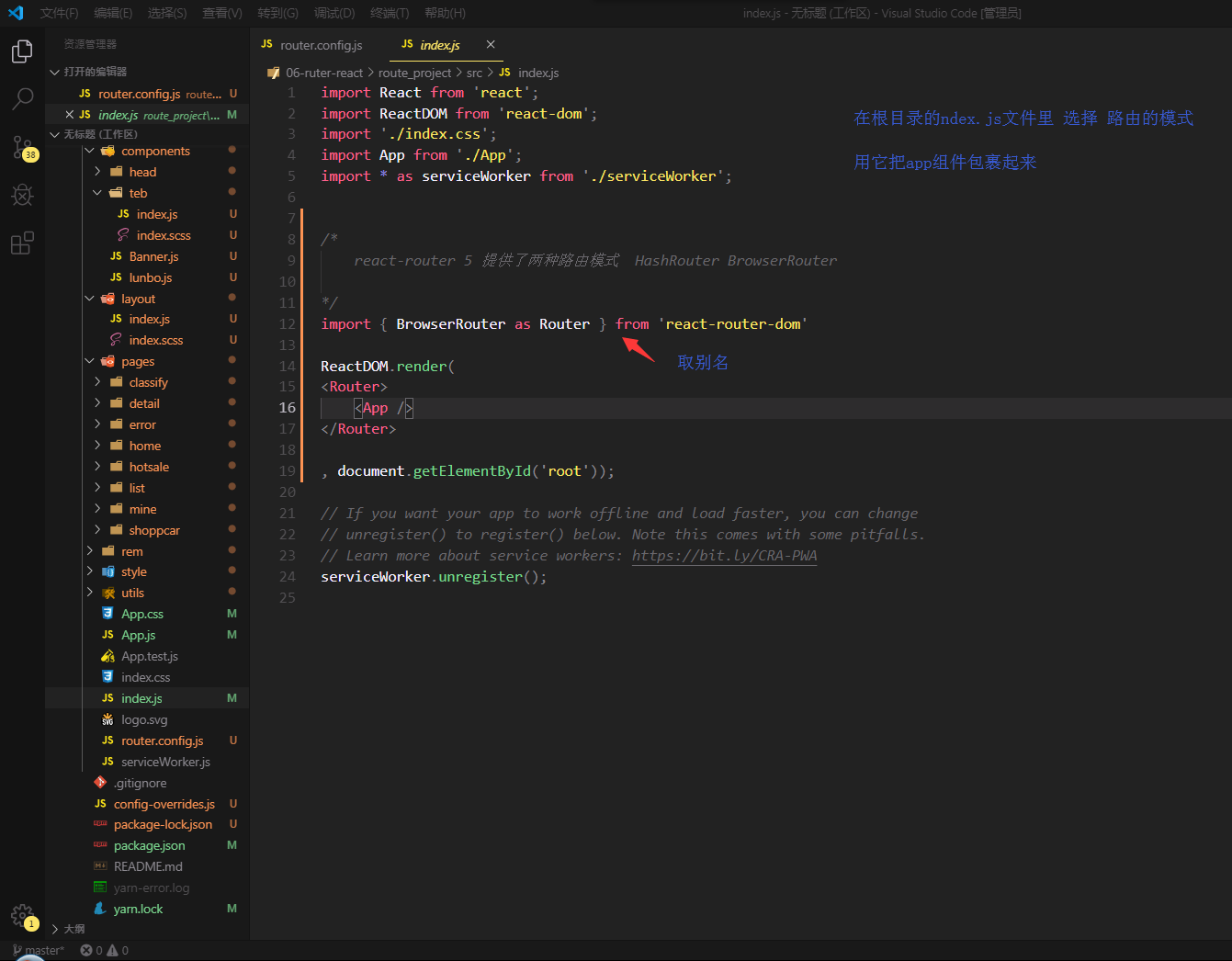Viewport: 1232px width, 961px height.
Task: Open the Search view in activity bar
Action: pyautogui.click(x=22, y=98)
